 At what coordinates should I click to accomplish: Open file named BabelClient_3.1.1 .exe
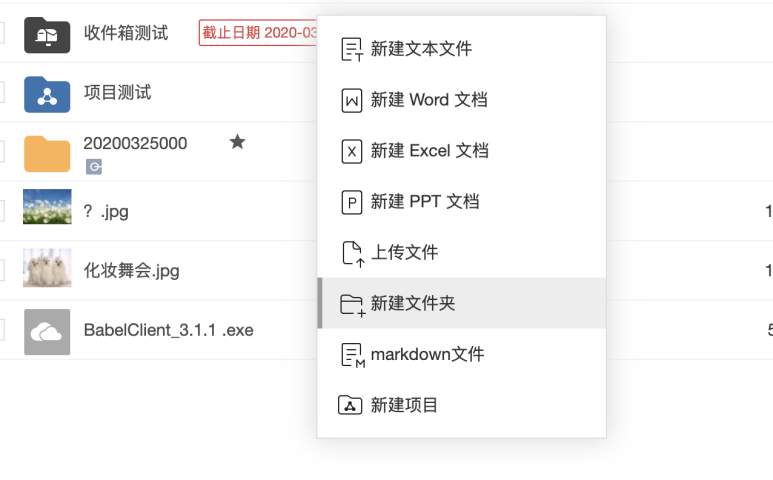(x=168, y=330)
